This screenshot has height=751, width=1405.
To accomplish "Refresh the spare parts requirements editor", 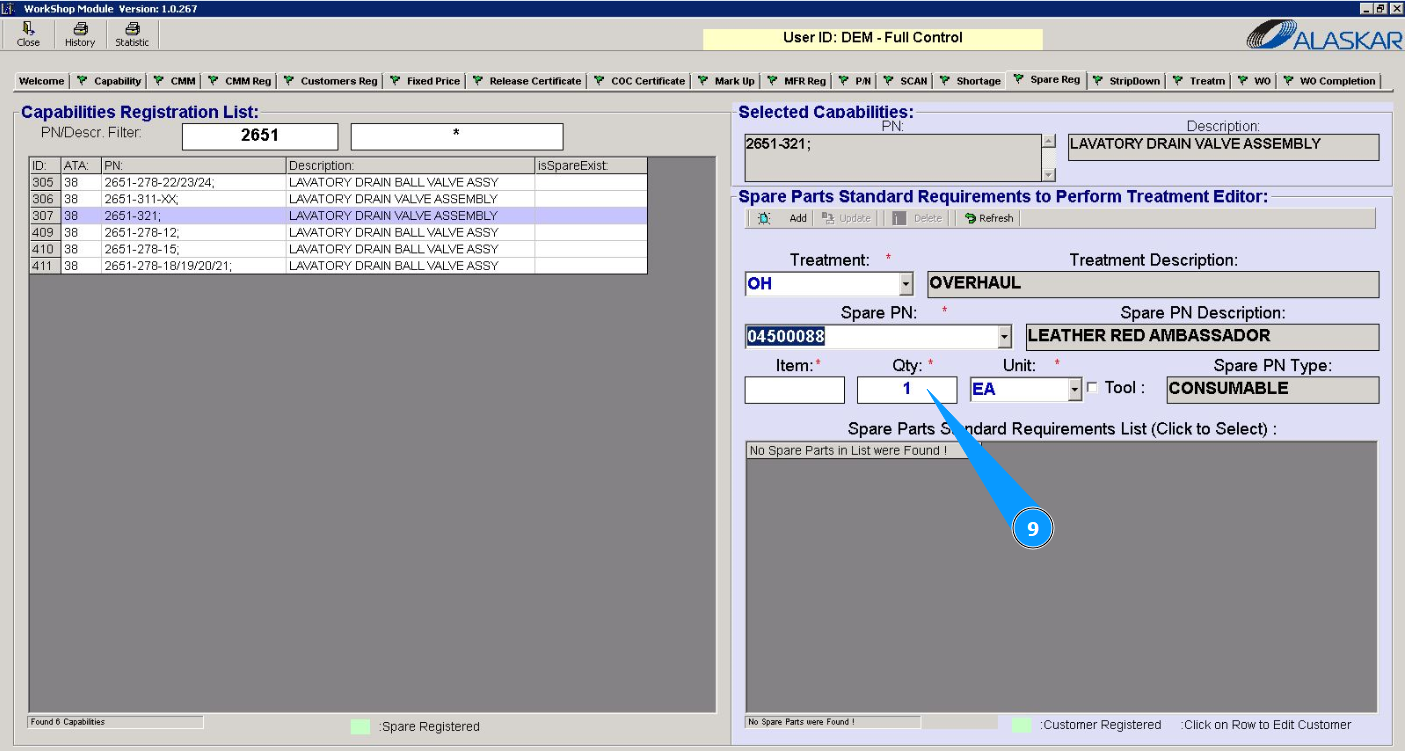I will click(x=989, y=218).
